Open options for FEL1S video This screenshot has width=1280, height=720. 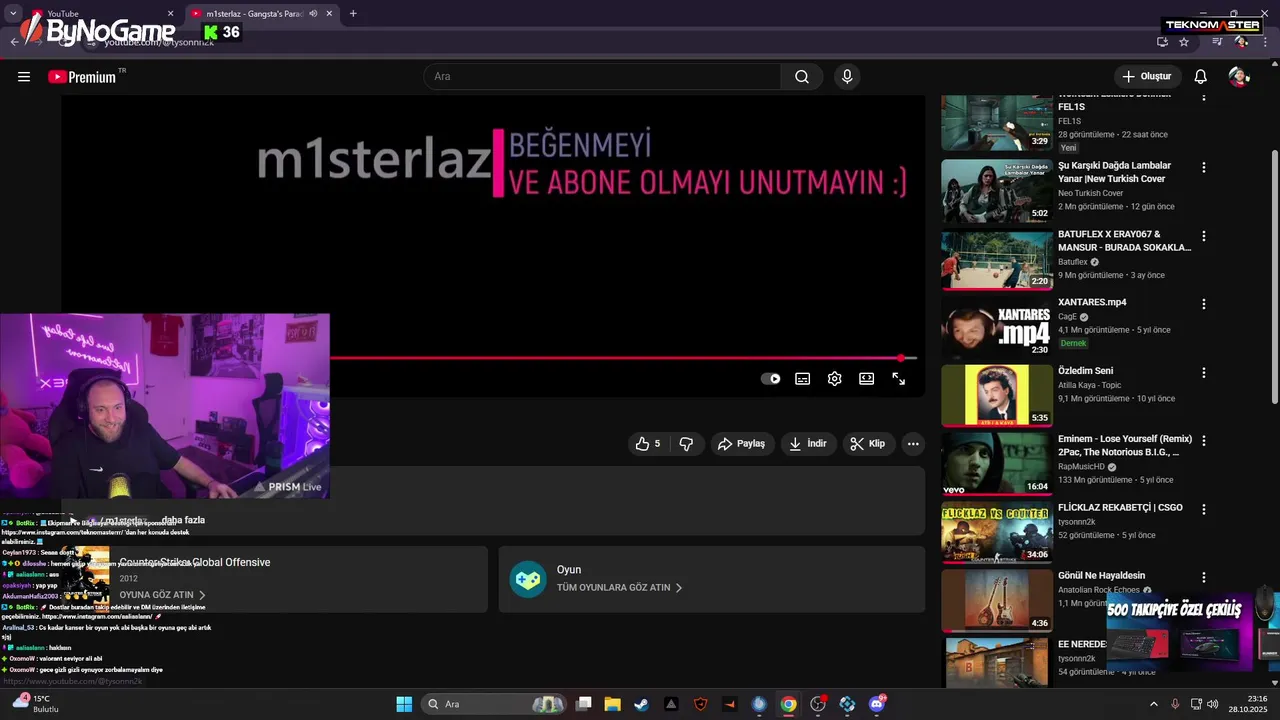point(1204,99)
